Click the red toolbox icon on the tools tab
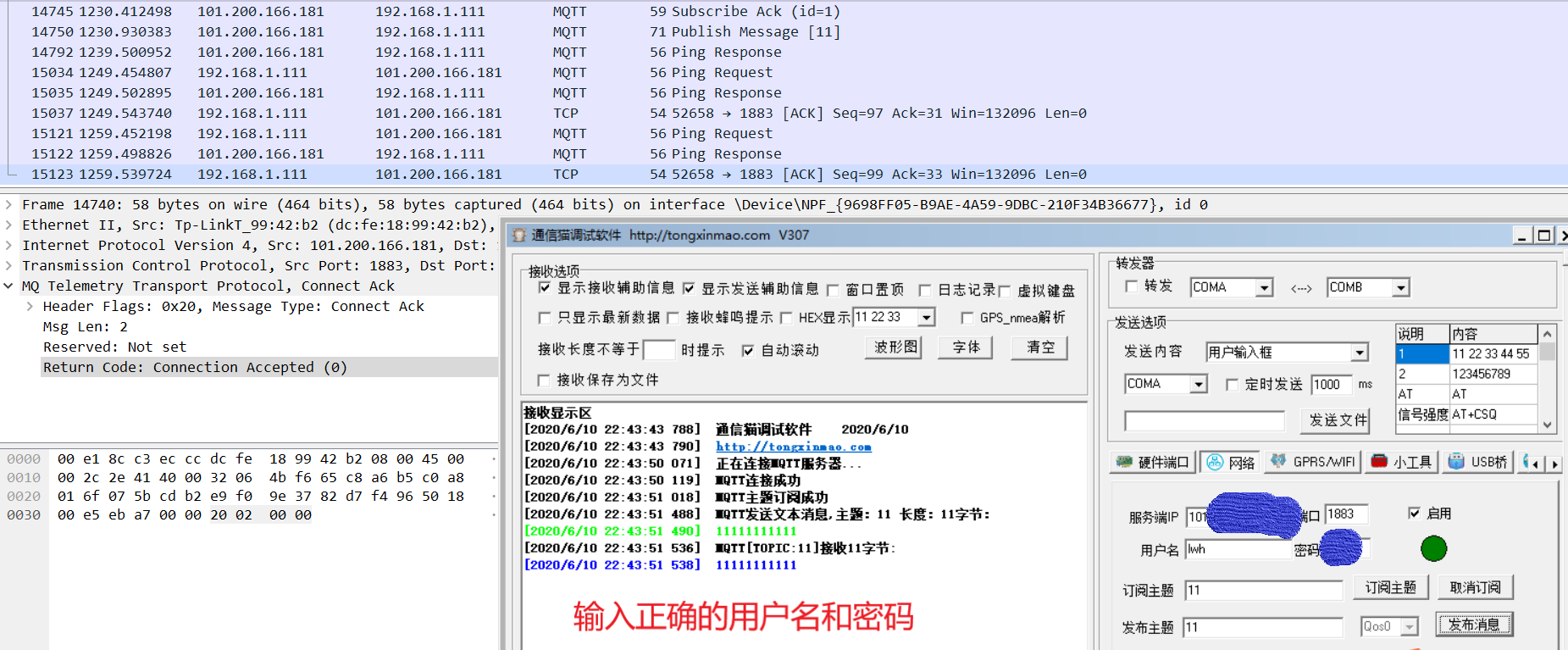This screenshot has width=1568, height=650. (1379, 461)
